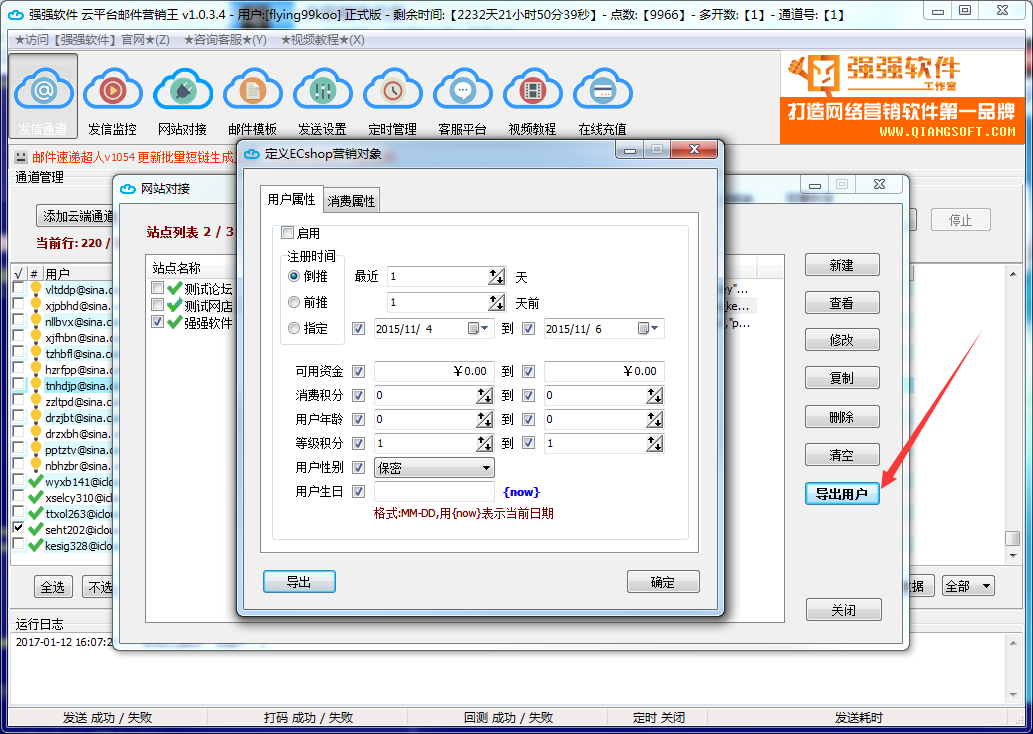The height and width of the screenshot is (734, 1033).
Task: Click the run log scrollbar down arrow
Action: pyautogui.click(x=1013, y=694)
